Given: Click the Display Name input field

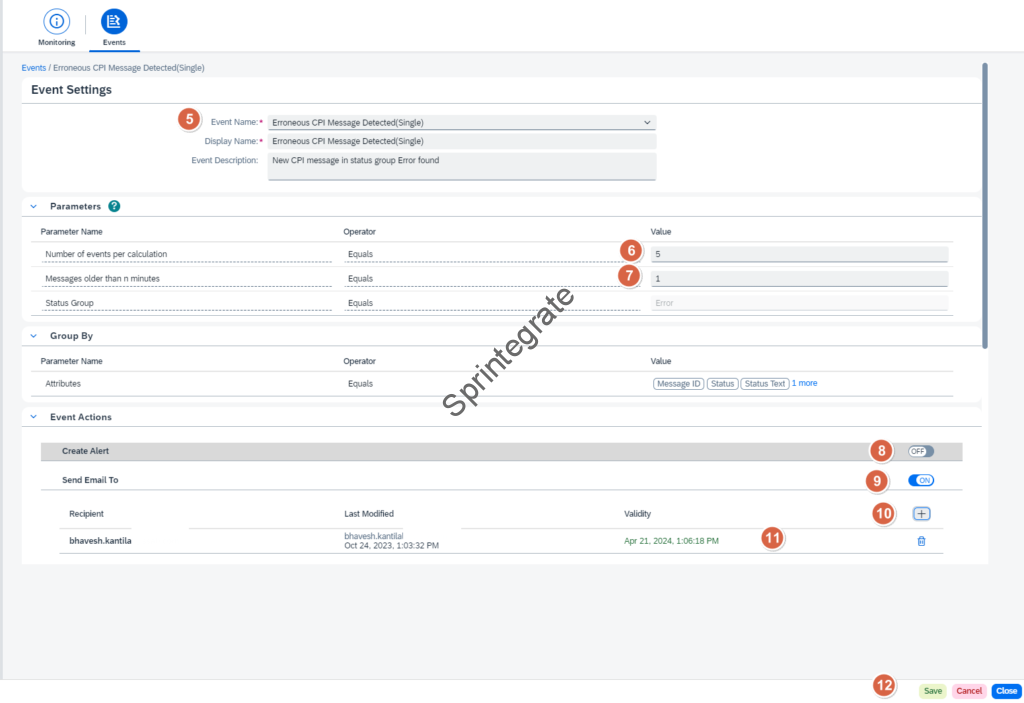Looking at the screenshot, I should point(461,141).
